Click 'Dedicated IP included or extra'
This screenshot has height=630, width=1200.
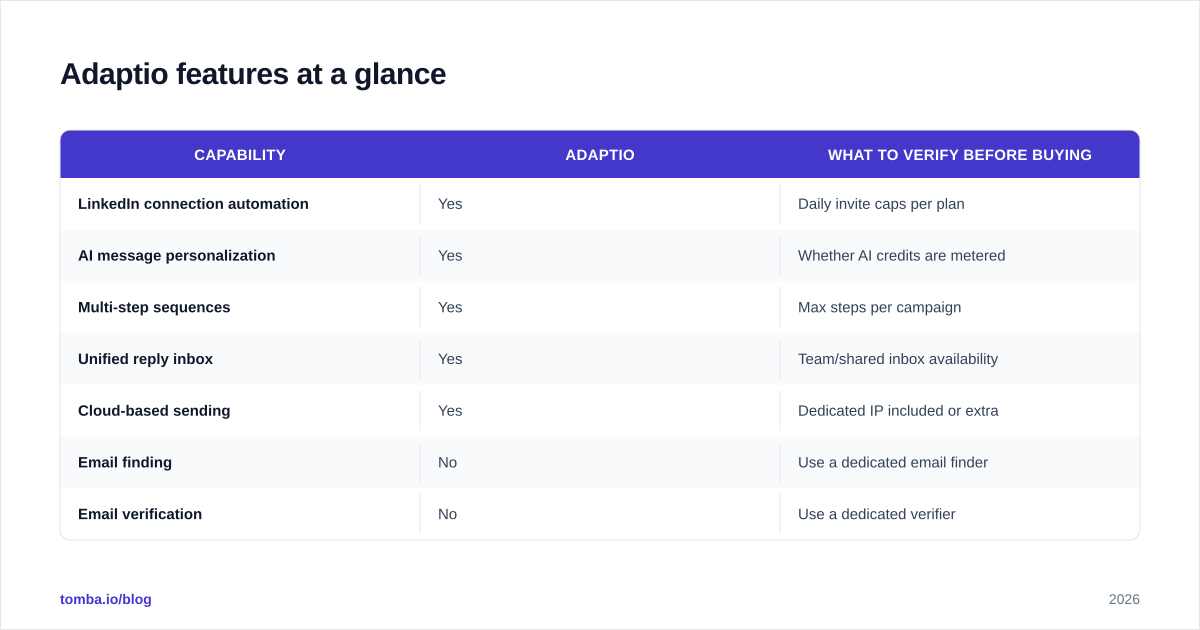click(898, 411)
